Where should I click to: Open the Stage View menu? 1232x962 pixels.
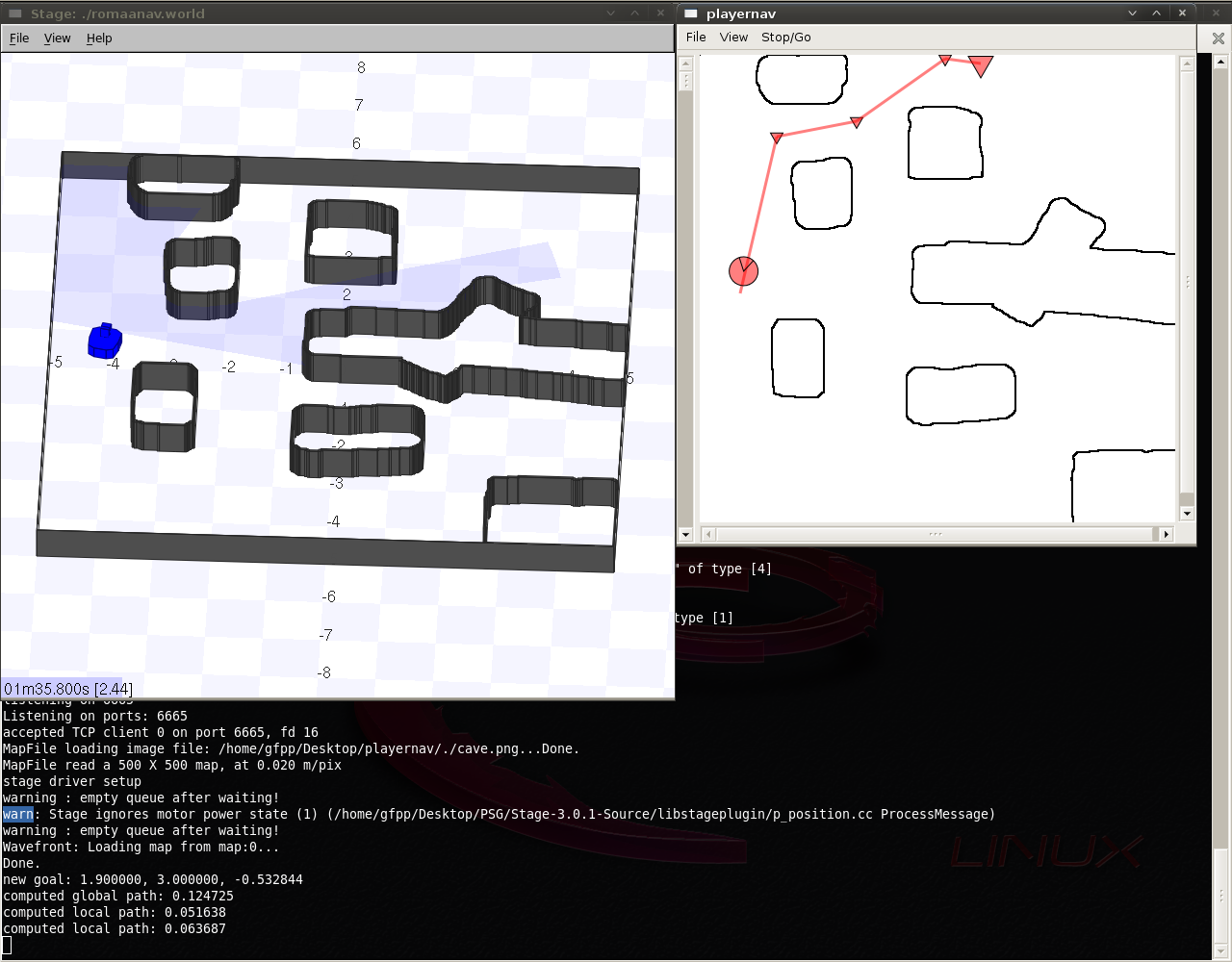(x=58, y=38)
